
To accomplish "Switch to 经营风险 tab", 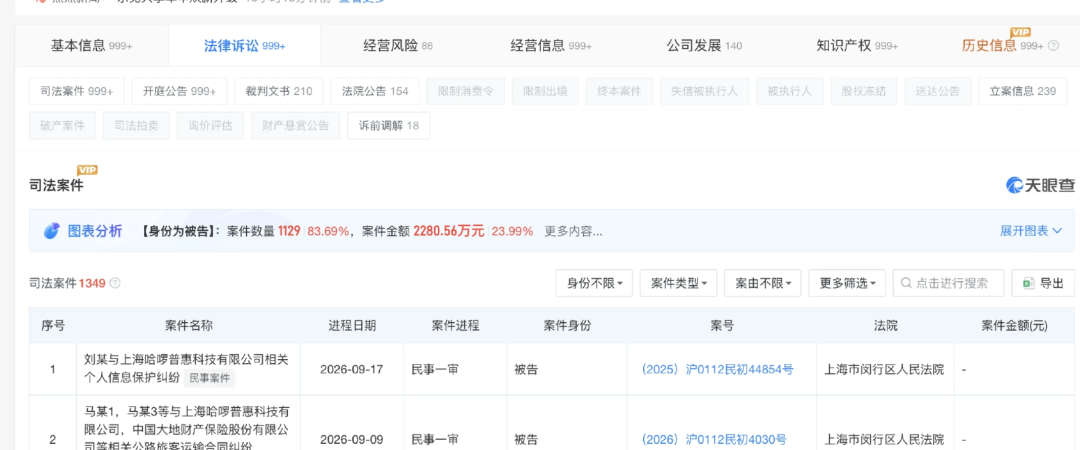I will [398, 46].
